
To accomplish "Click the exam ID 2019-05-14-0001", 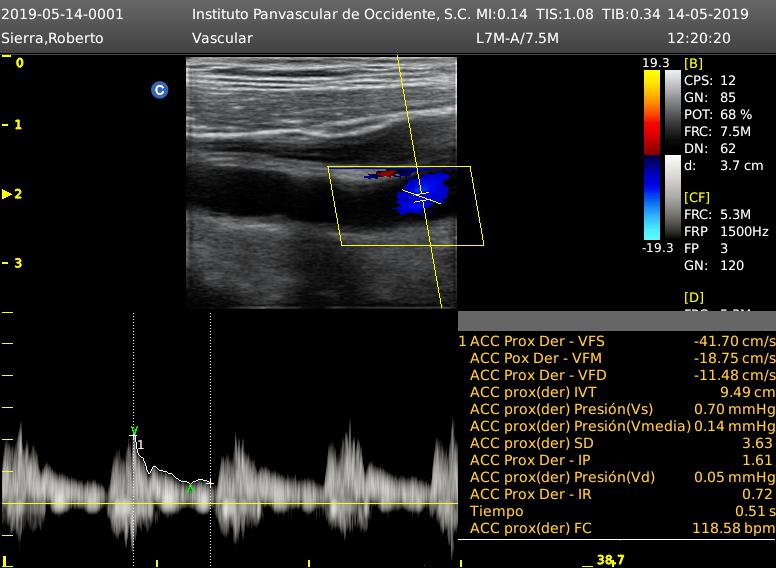I will click(62, 14).
